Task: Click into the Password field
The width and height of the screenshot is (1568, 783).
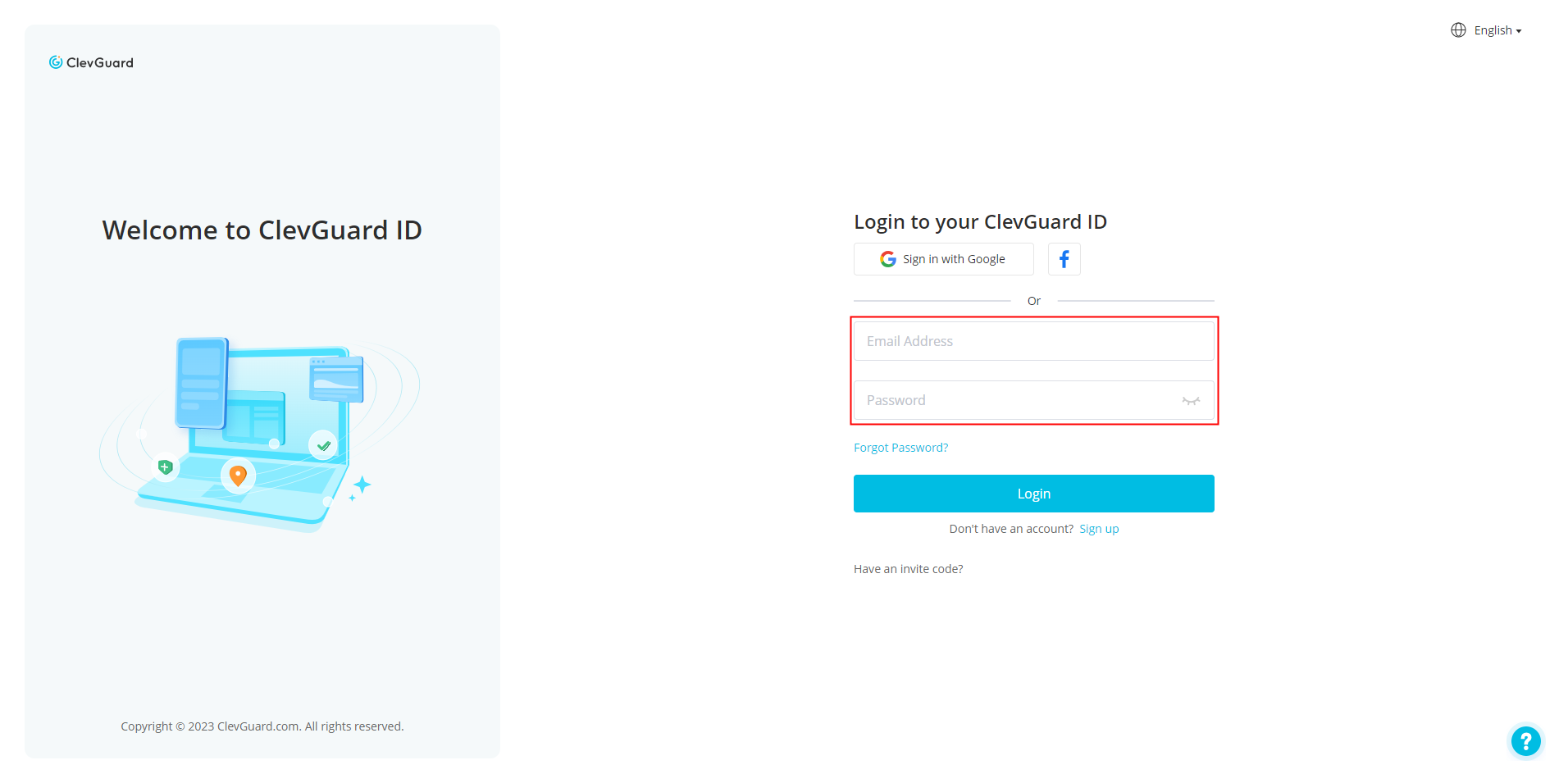Action: tap(1017, 400)
